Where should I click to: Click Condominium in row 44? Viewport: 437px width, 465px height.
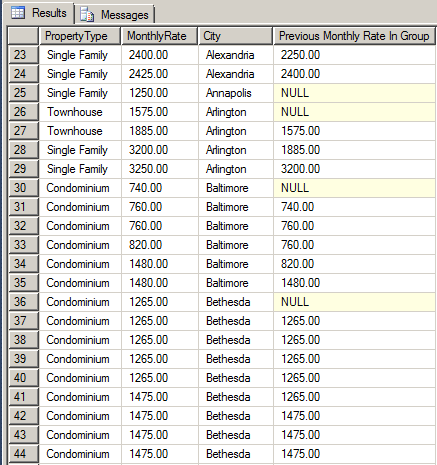[80, 454]
